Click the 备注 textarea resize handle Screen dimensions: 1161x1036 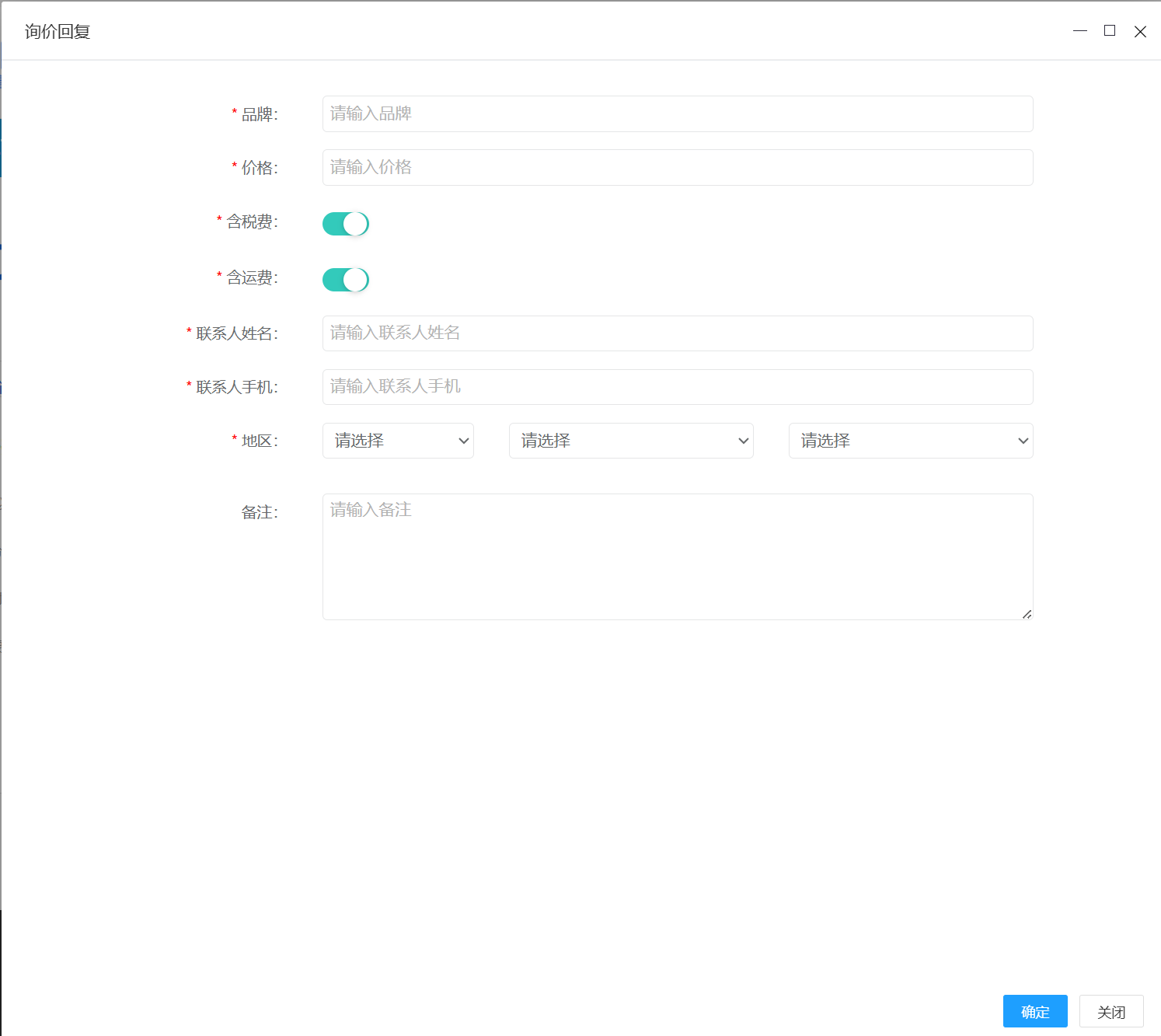point(1027,614)
